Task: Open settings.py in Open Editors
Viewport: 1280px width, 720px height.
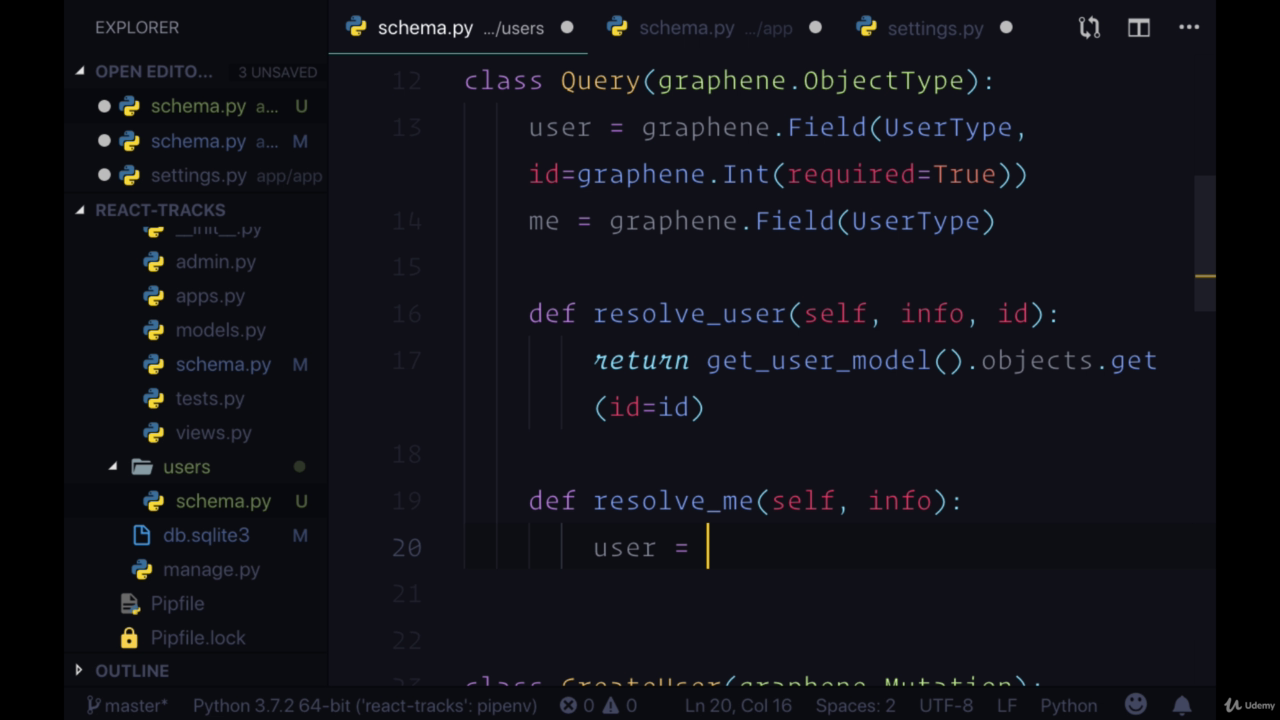Action: [x=198, y=175]
